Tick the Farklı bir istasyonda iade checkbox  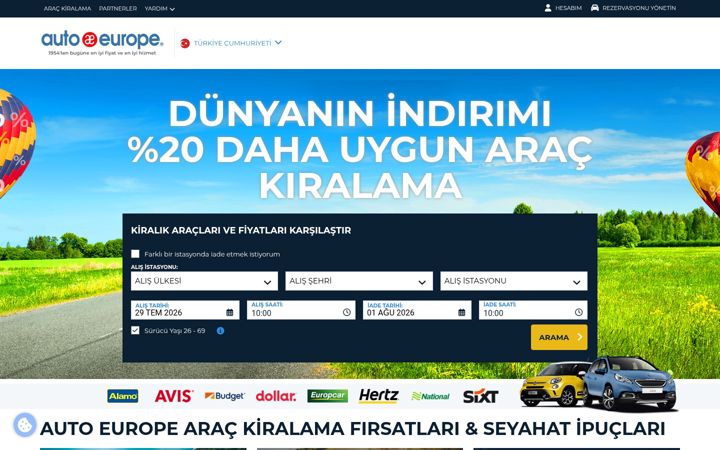(135, 254)
